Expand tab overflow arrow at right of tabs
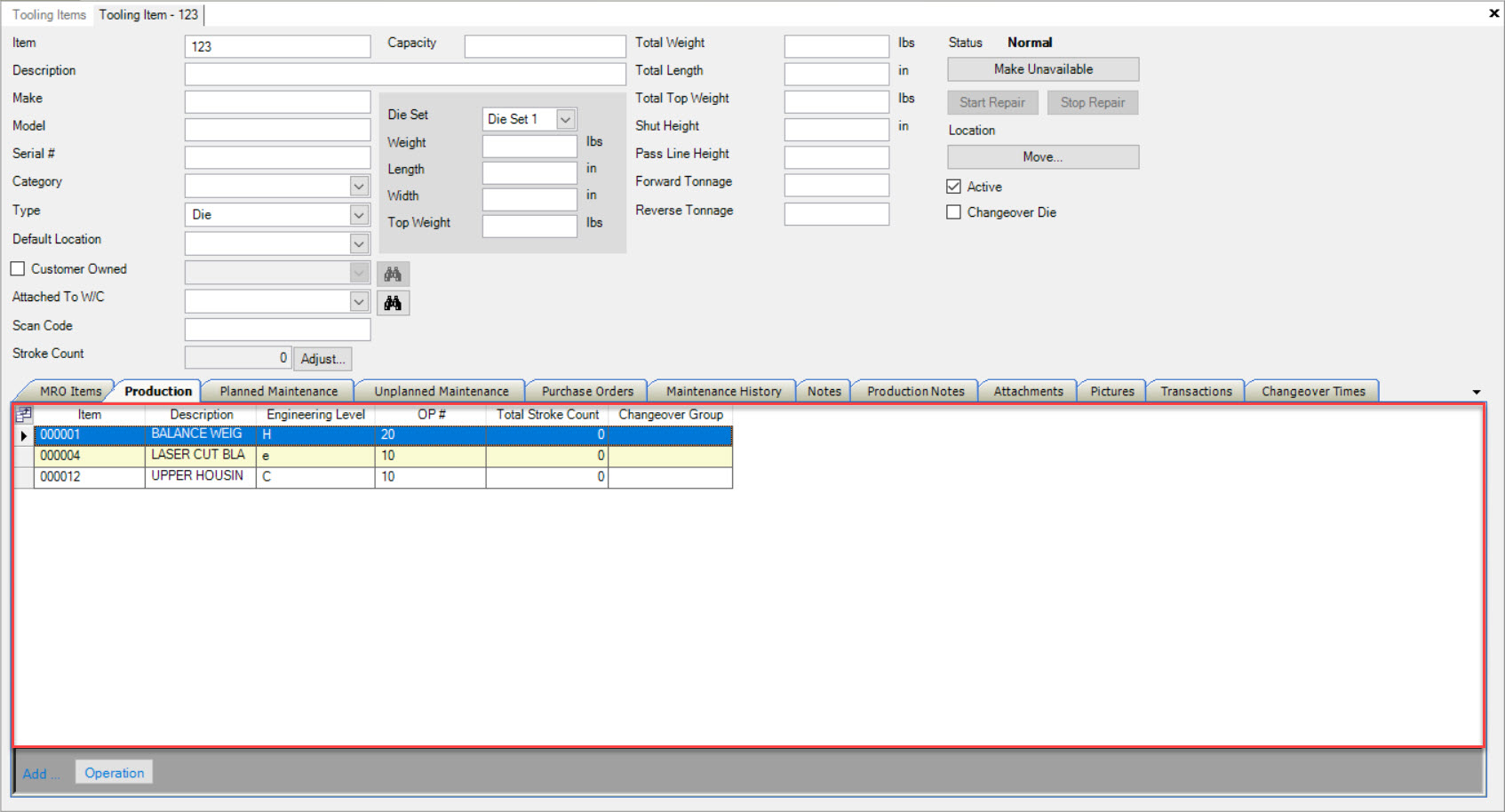Screen dimensions: 1505x812 click(1477, 392)
